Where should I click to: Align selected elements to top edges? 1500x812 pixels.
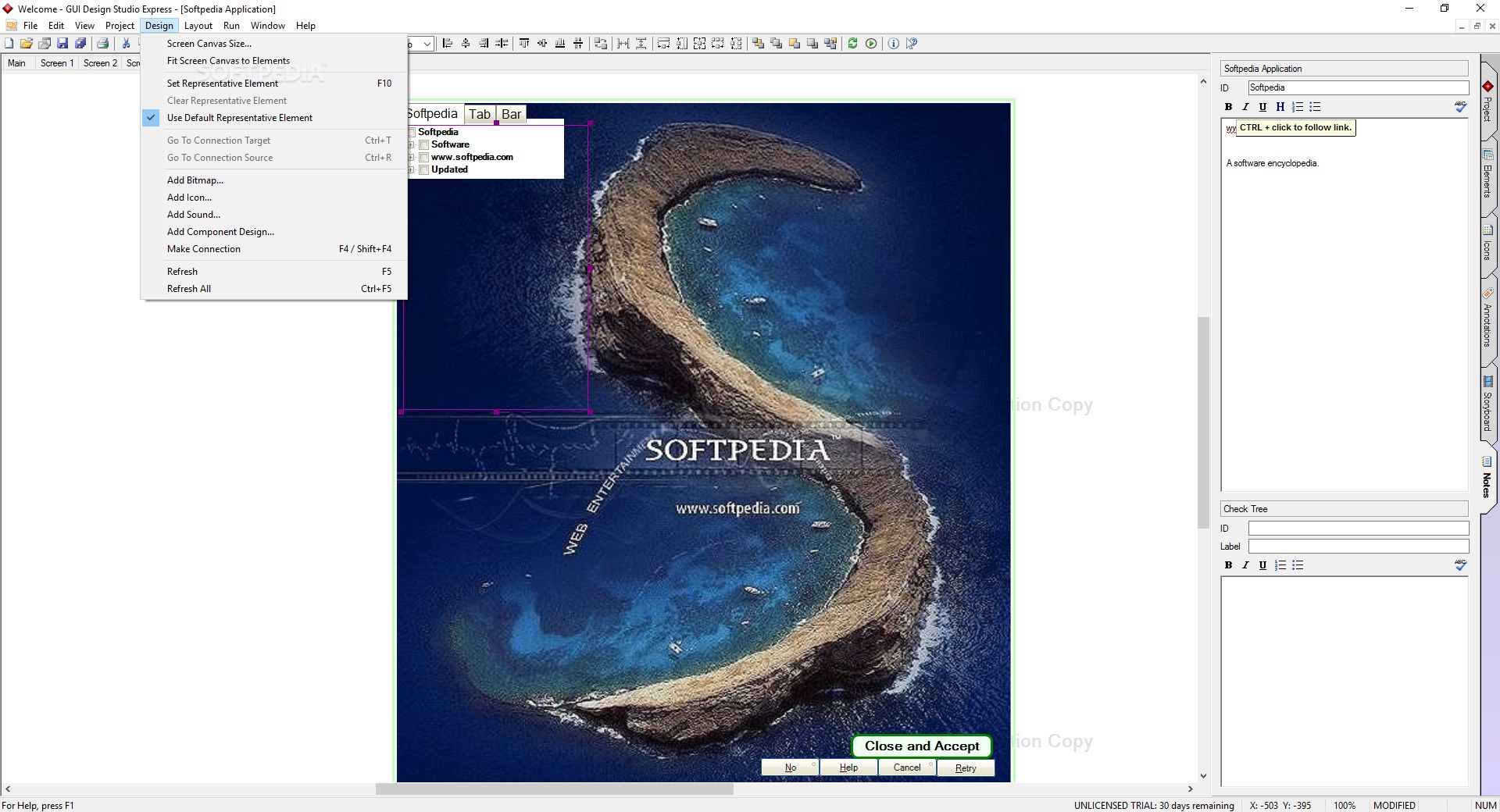point(524,44)
